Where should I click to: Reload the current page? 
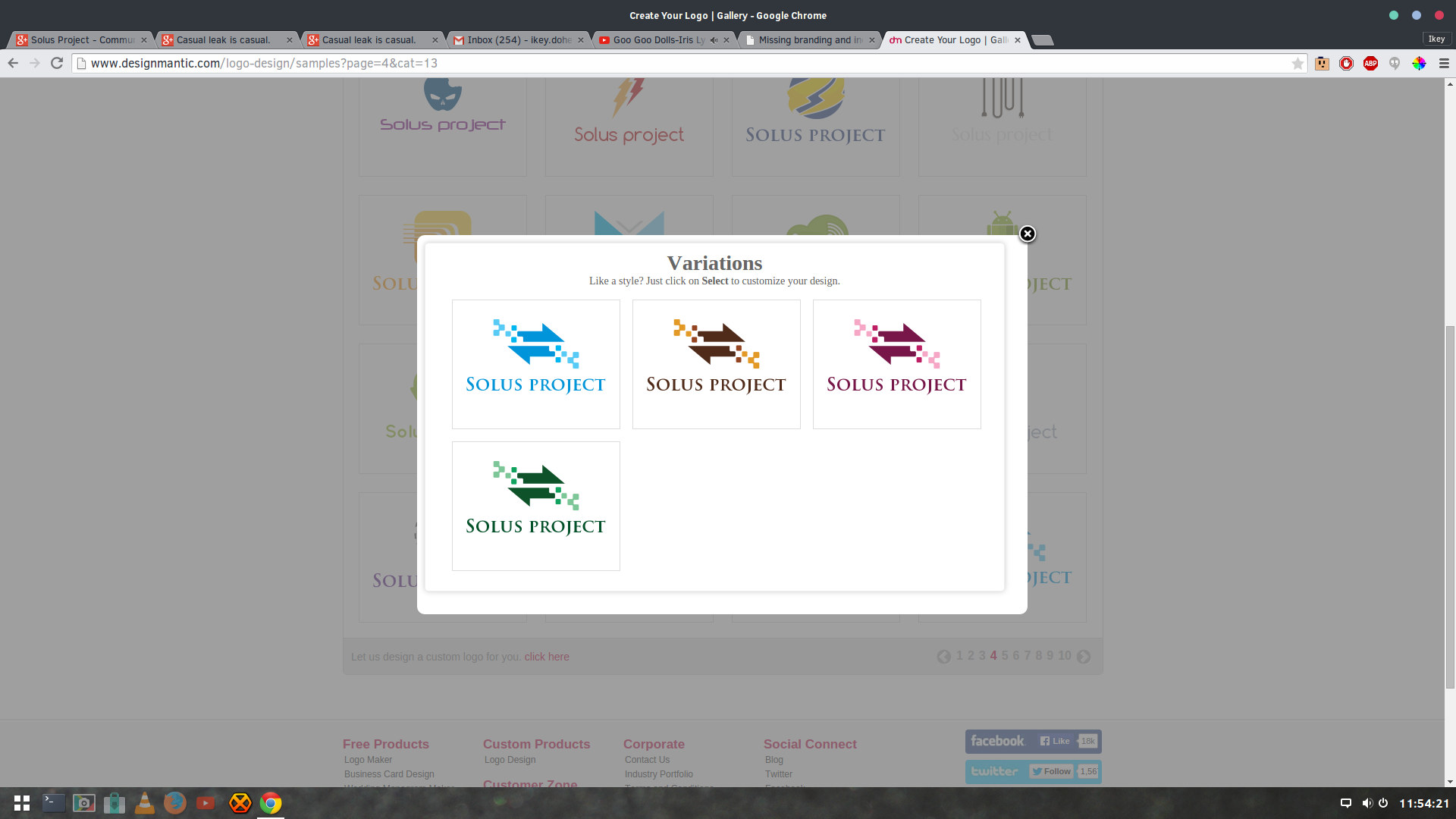click(57, 63)
